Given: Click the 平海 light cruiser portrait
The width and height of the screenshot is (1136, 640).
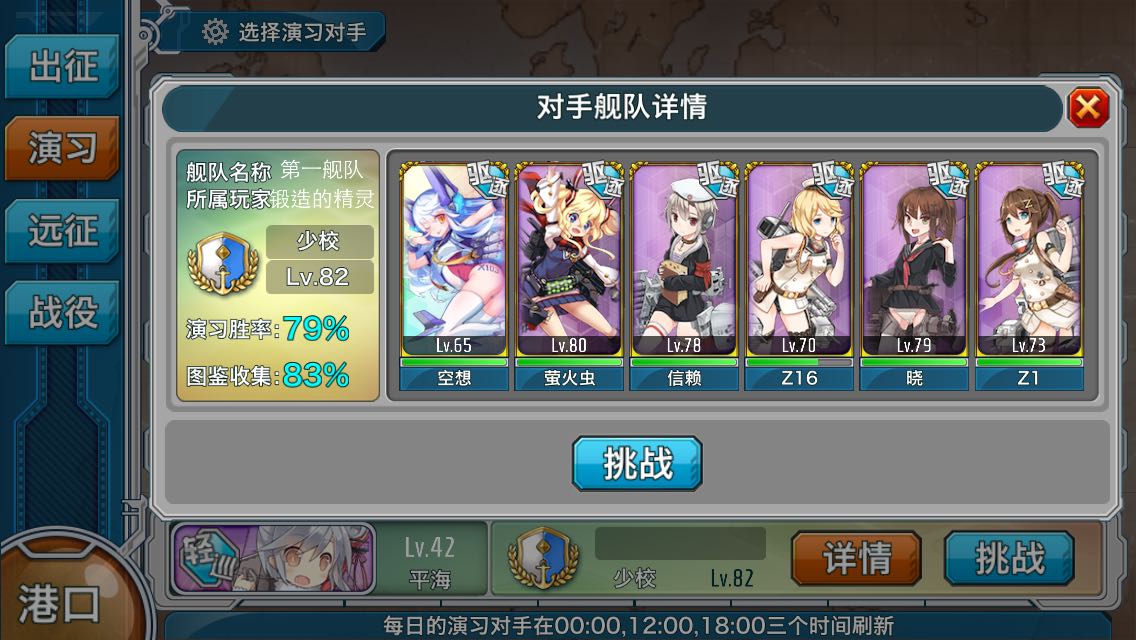Looking at the screenshot, I should click(x=274, y=560).
